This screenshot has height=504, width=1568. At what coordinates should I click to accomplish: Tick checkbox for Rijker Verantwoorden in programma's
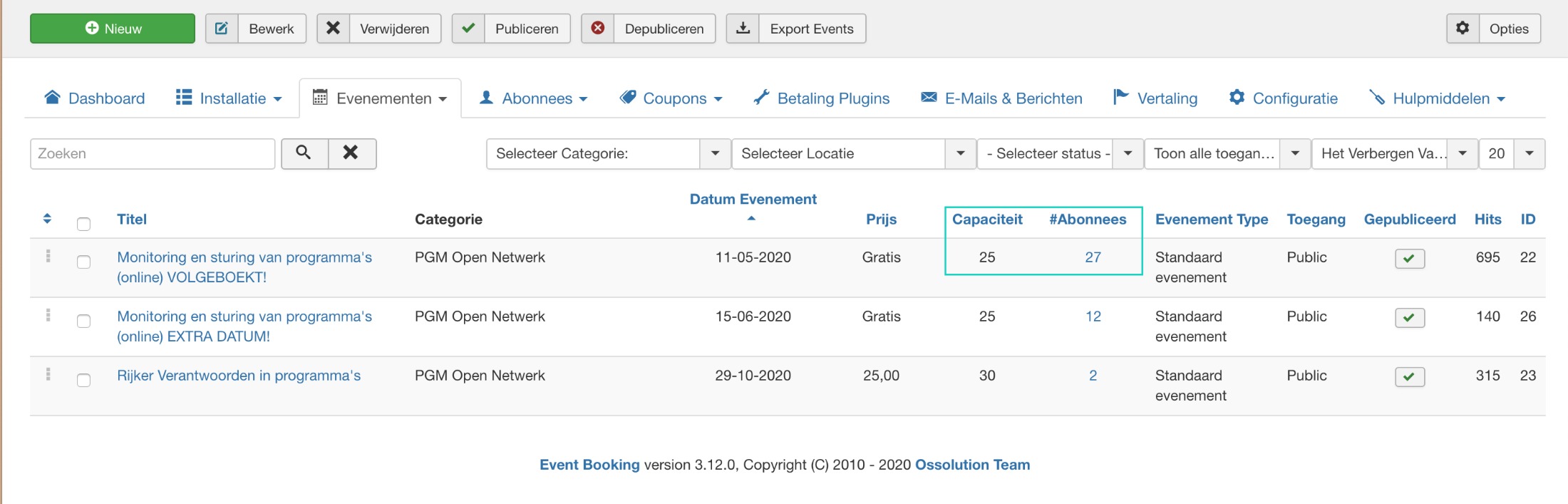click(83, 380)
